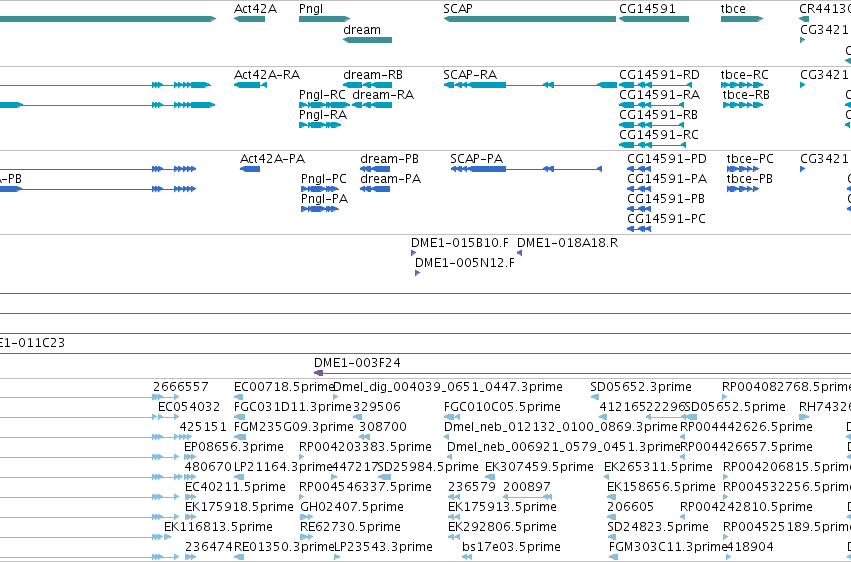This screenshot has height=562, width=851.
Task: Select the SD24823.5prime feature
Action: click(x=611, y=537)
